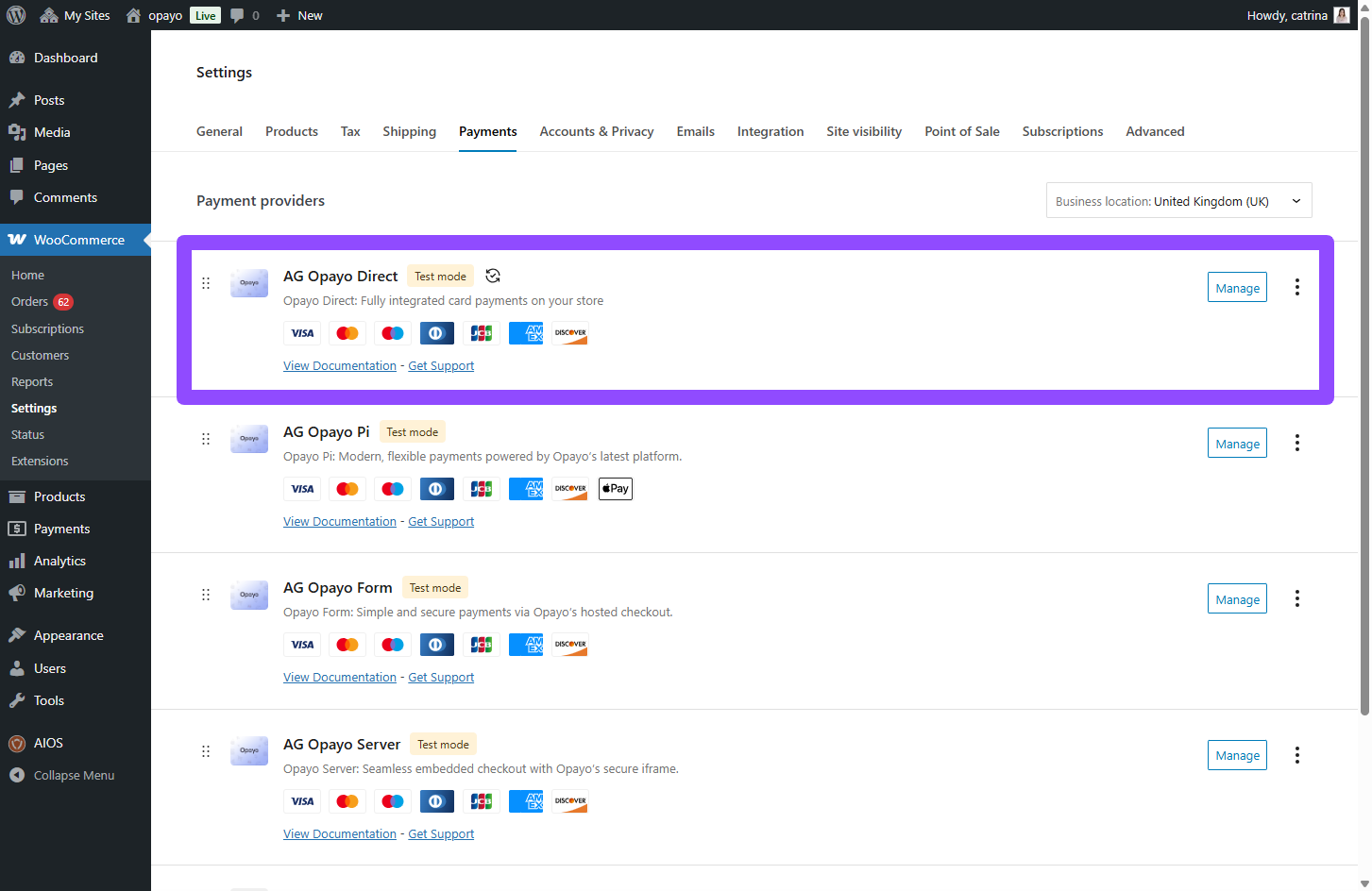1372x891 pixels.
Task: Click the drag handle for AG Opayo Server
Action: coord(206,751)
